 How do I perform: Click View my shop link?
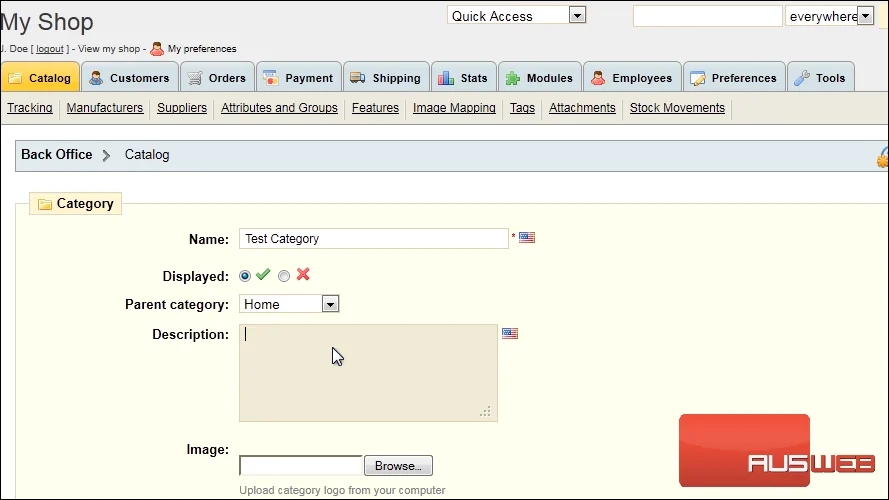tap(109, 49)
